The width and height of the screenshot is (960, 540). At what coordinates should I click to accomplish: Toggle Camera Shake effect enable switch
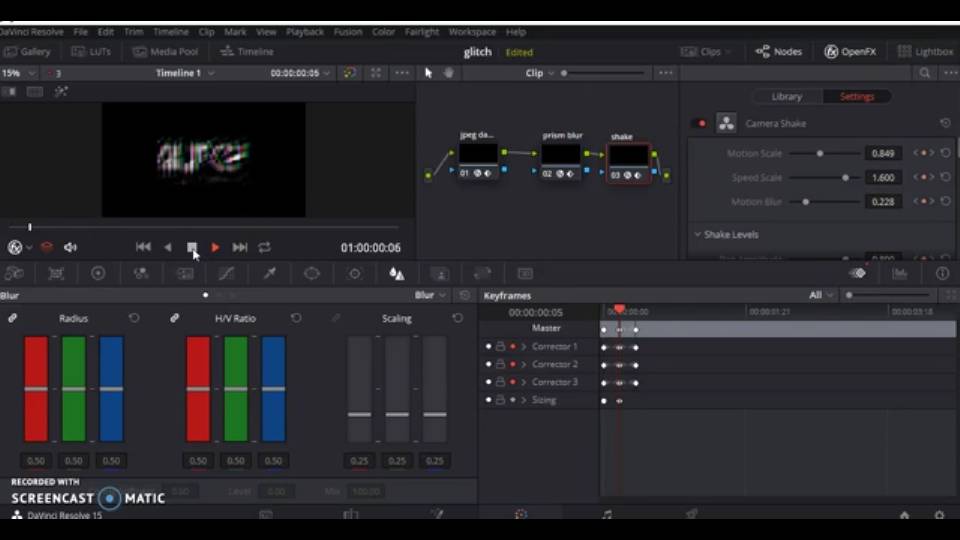pyautogui.click(x=699, y=124)
